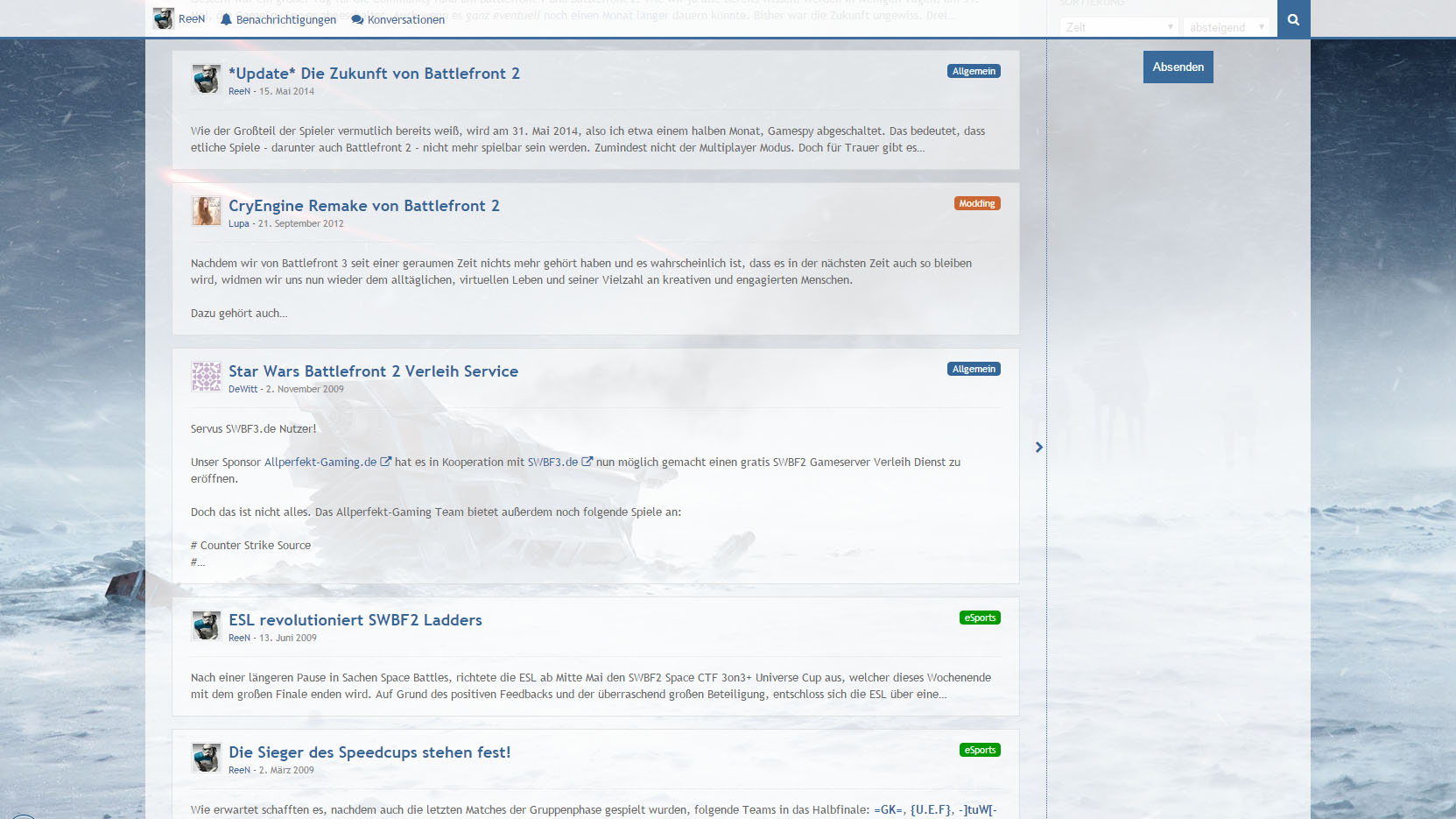Open ReeN author link dated 13. Juni 2009
Image resolution: width=1456 pixels, height=819 pixels.
(x=239, y=638)
